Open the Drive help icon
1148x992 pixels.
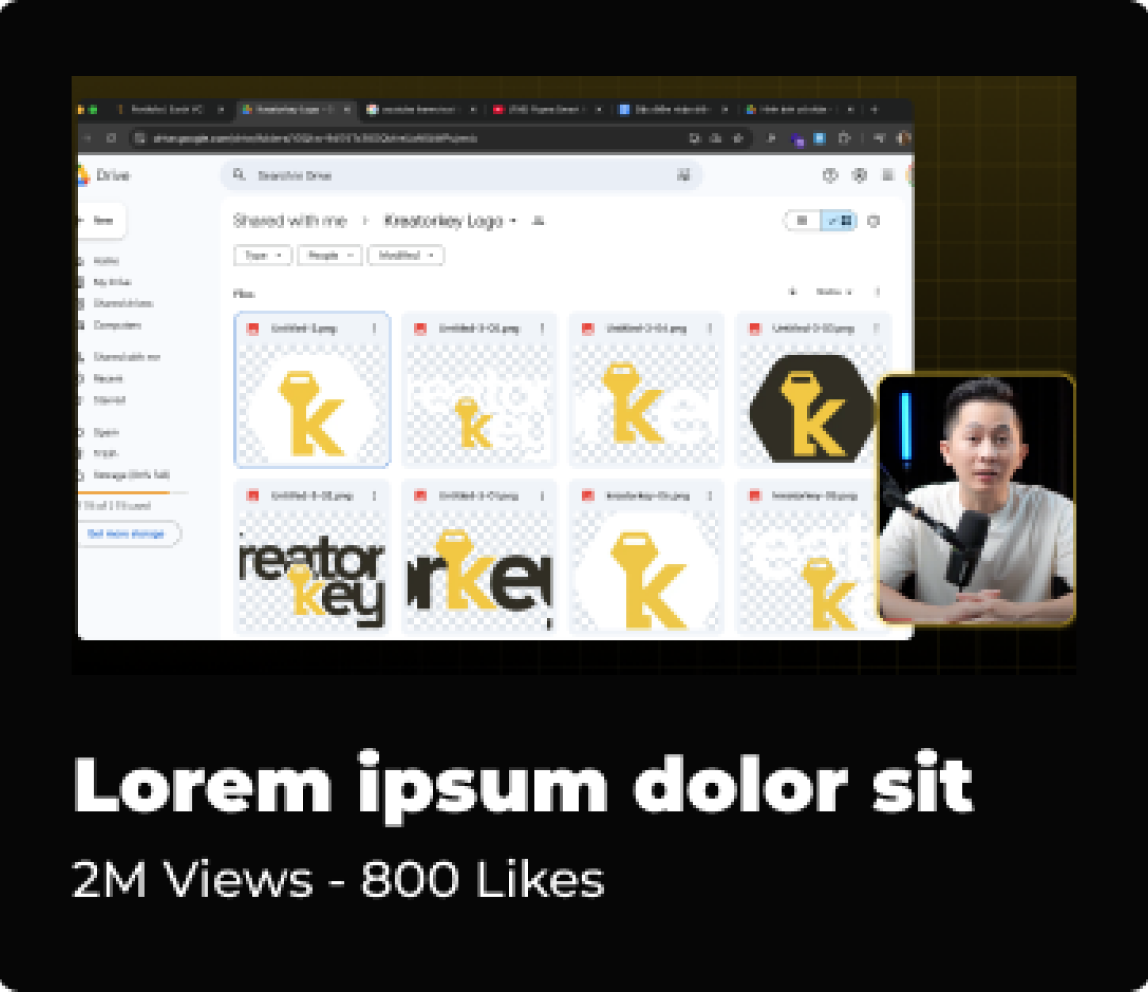830,175
